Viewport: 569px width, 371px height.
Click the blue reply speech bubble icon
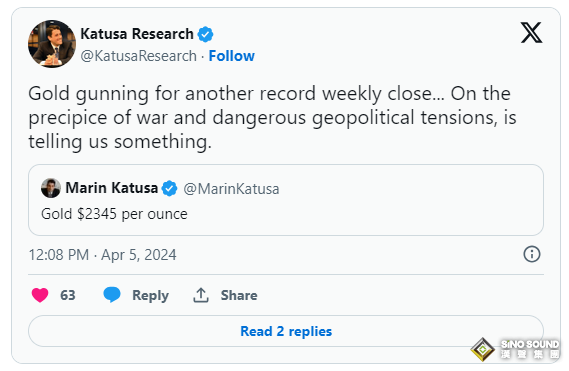[x=112, y=294]
